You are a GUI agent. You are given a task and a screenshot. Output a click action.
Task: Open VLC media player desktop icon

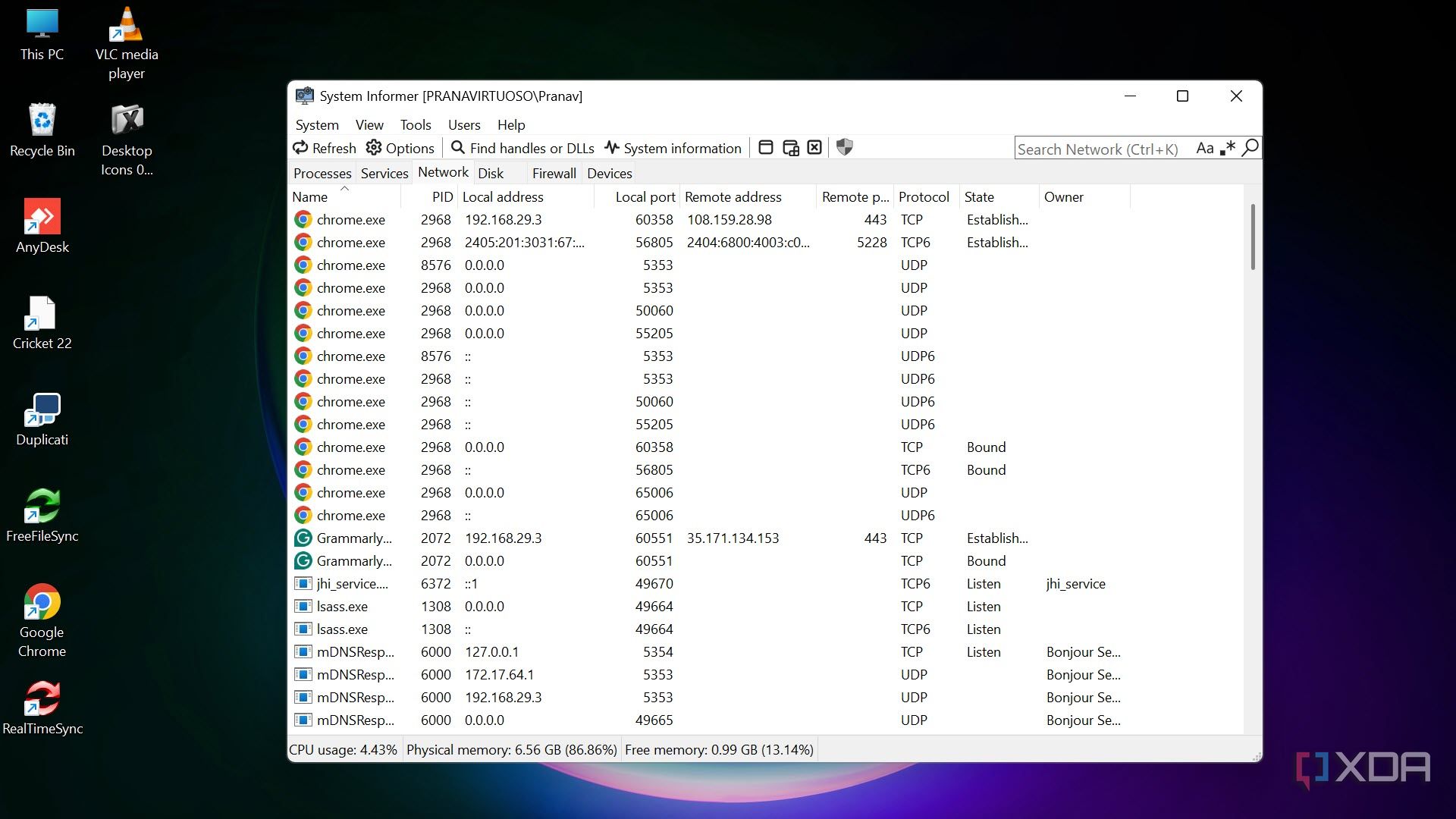point(127,43)
